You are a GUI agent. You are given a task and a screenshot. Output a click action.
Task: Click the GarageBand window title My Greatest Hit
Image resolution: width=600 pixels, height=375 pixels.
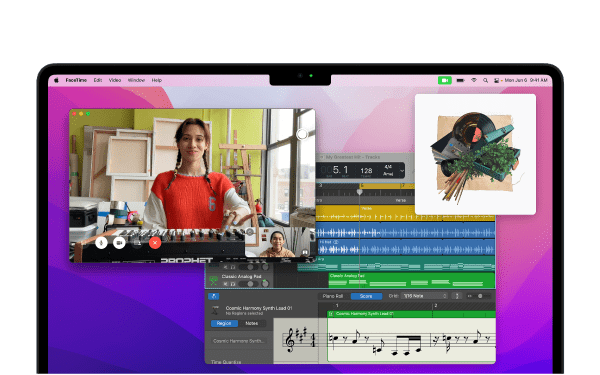pos(353,157)
